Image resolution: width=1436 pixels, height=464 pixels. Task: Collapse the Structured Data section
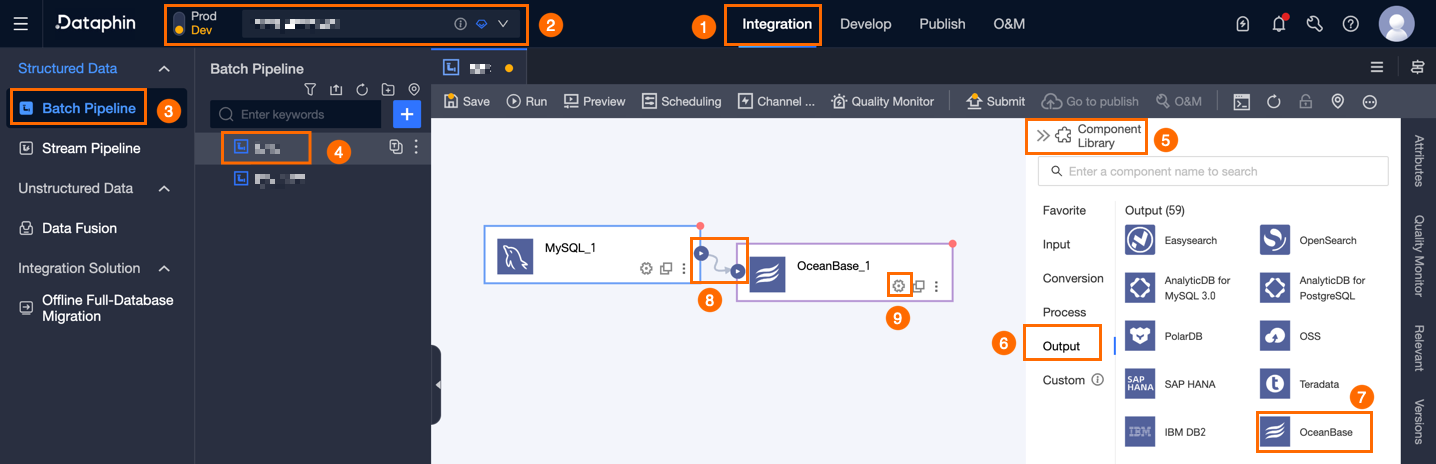[165, 68]
